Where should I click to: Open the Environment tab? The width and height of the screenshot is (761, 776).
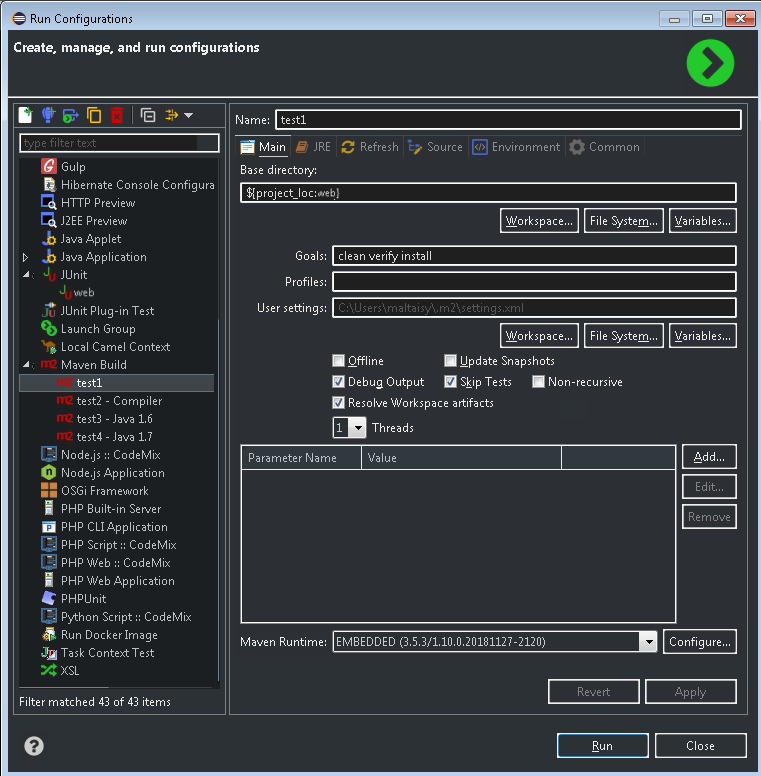(515, 147)
